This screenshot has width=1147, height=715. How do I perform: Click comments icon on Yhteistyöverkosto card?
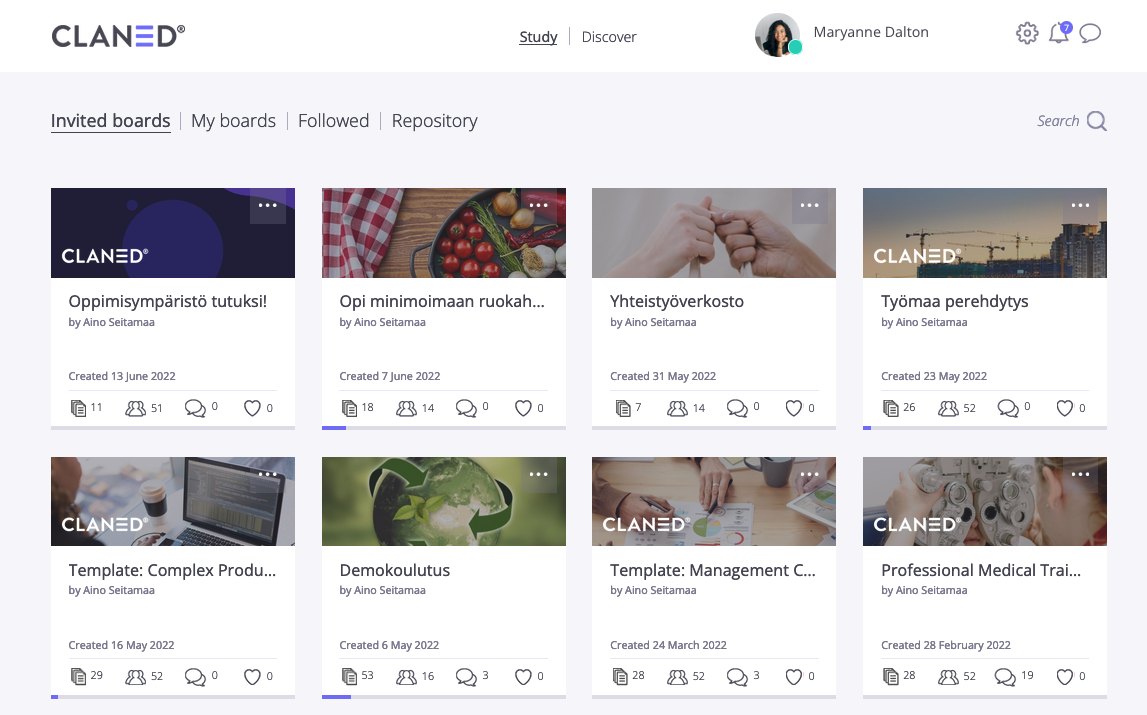click(x=737, y=408)
